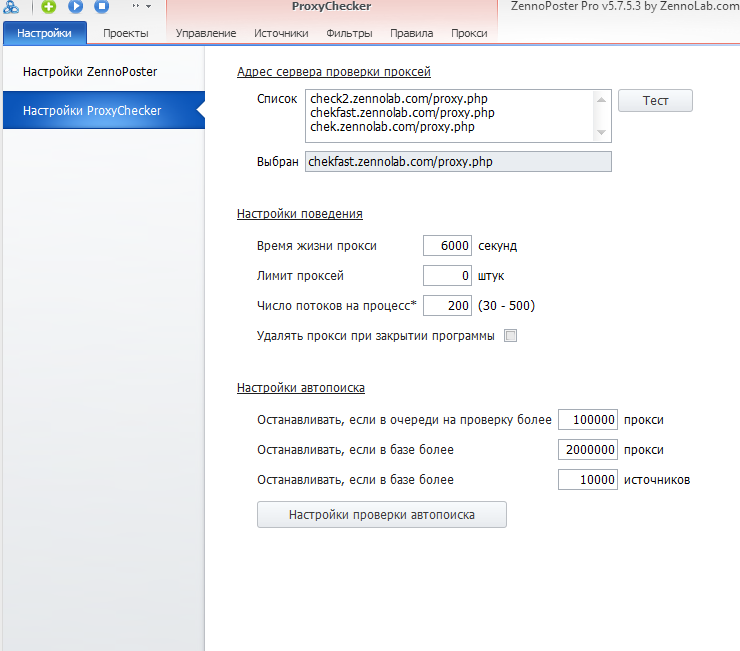Click base proxy limit field showing 2000000

coord(588,449)
